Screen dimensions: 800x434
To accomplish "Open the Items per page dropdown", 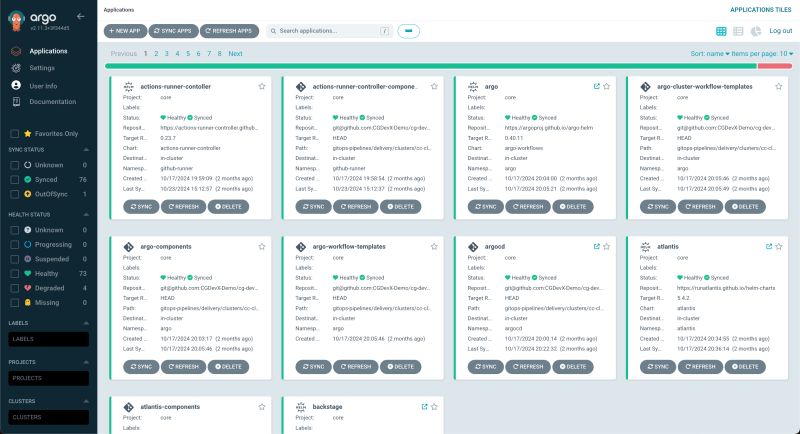I will pos(762,54).
